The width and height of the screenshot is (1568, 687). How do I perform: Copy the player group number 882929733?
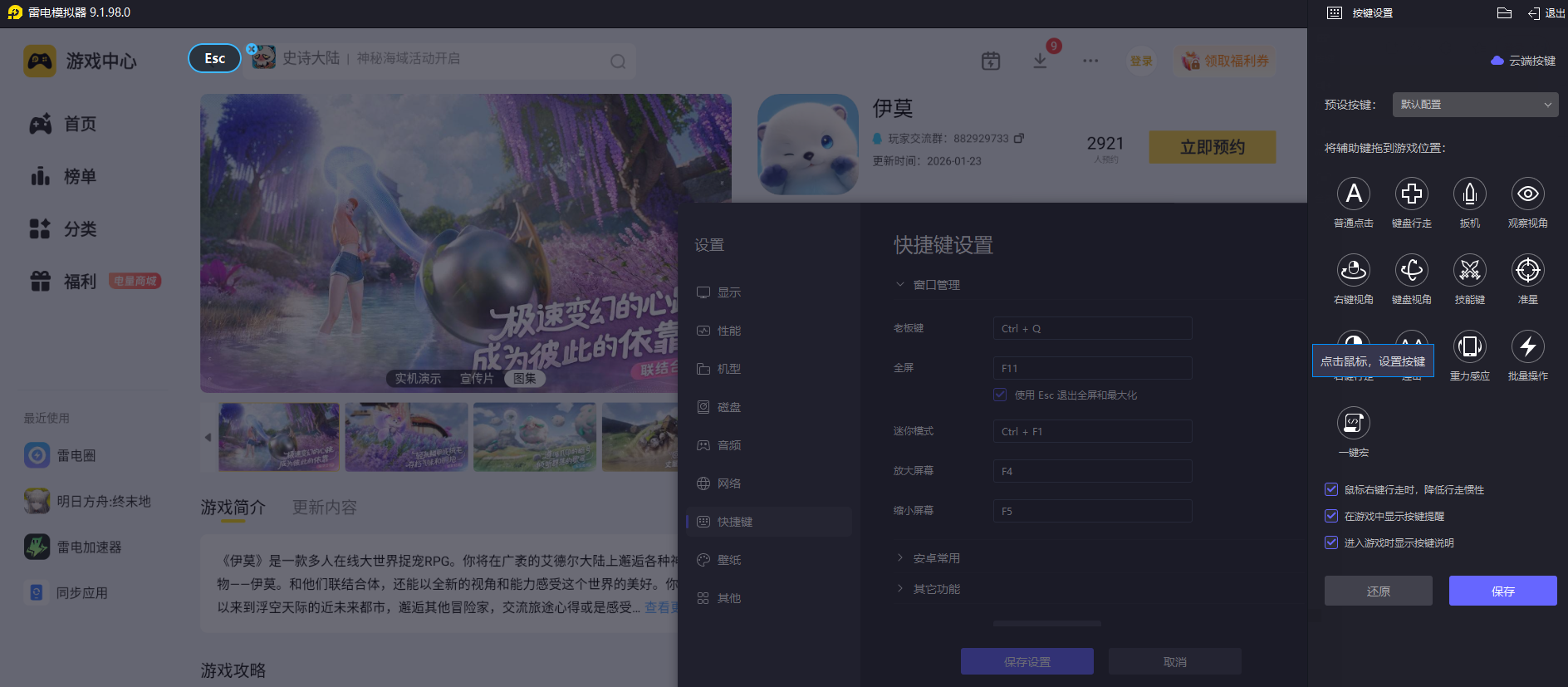point(1019,138)
